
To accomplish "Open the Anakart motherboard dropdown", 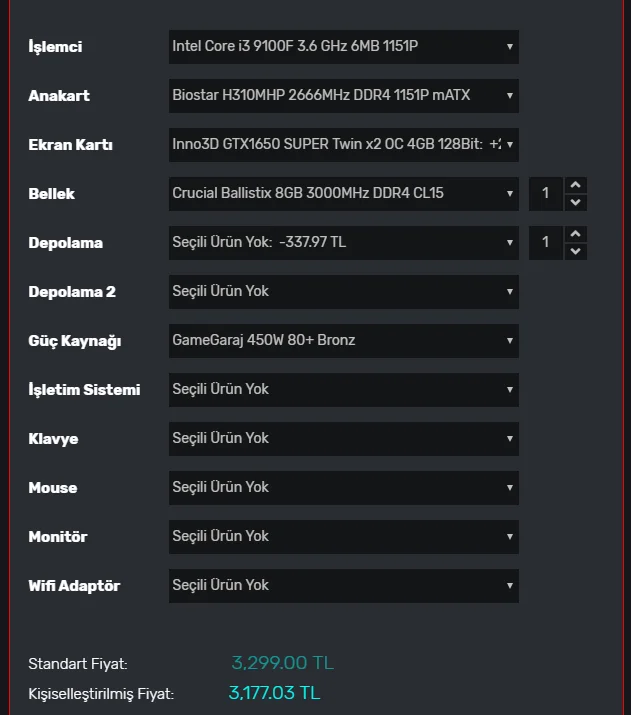I will (x=343, y=95).
